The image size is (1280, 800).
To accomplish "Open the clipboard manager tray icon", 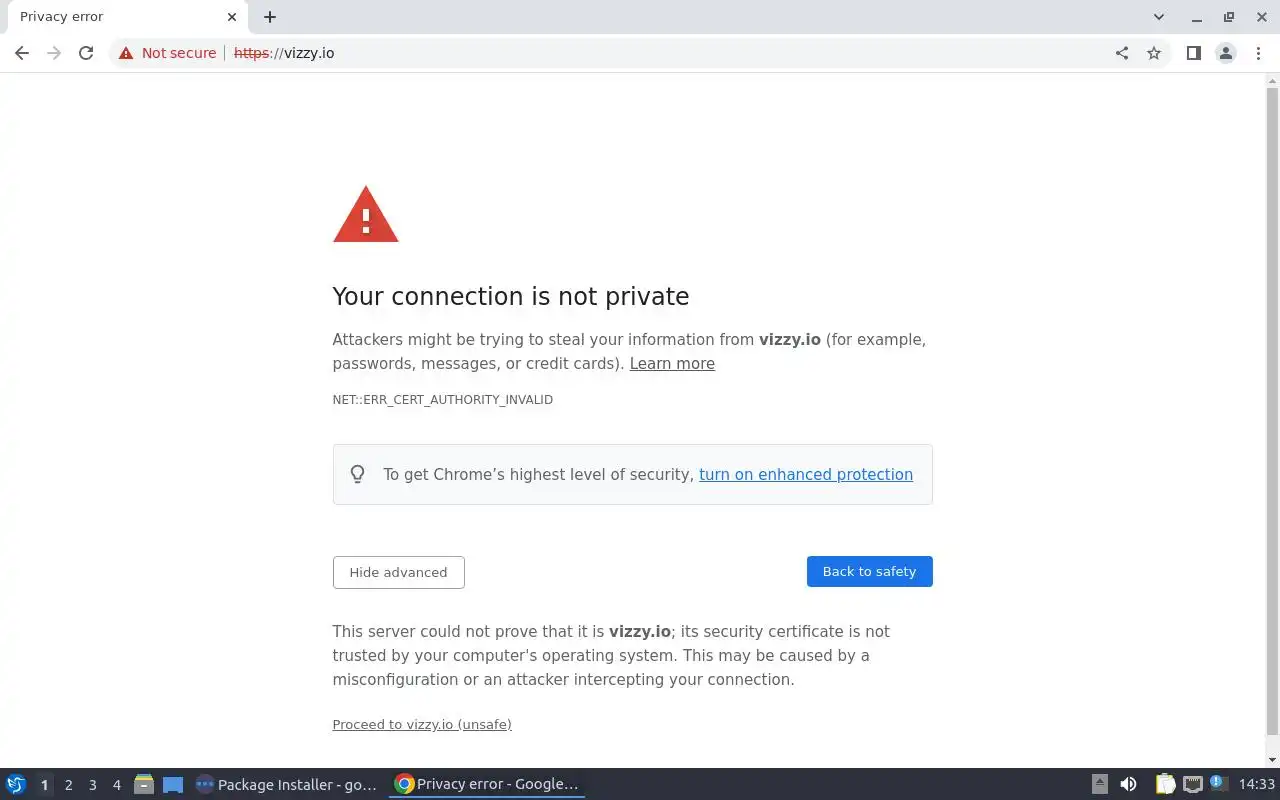I will (1165, 784).
